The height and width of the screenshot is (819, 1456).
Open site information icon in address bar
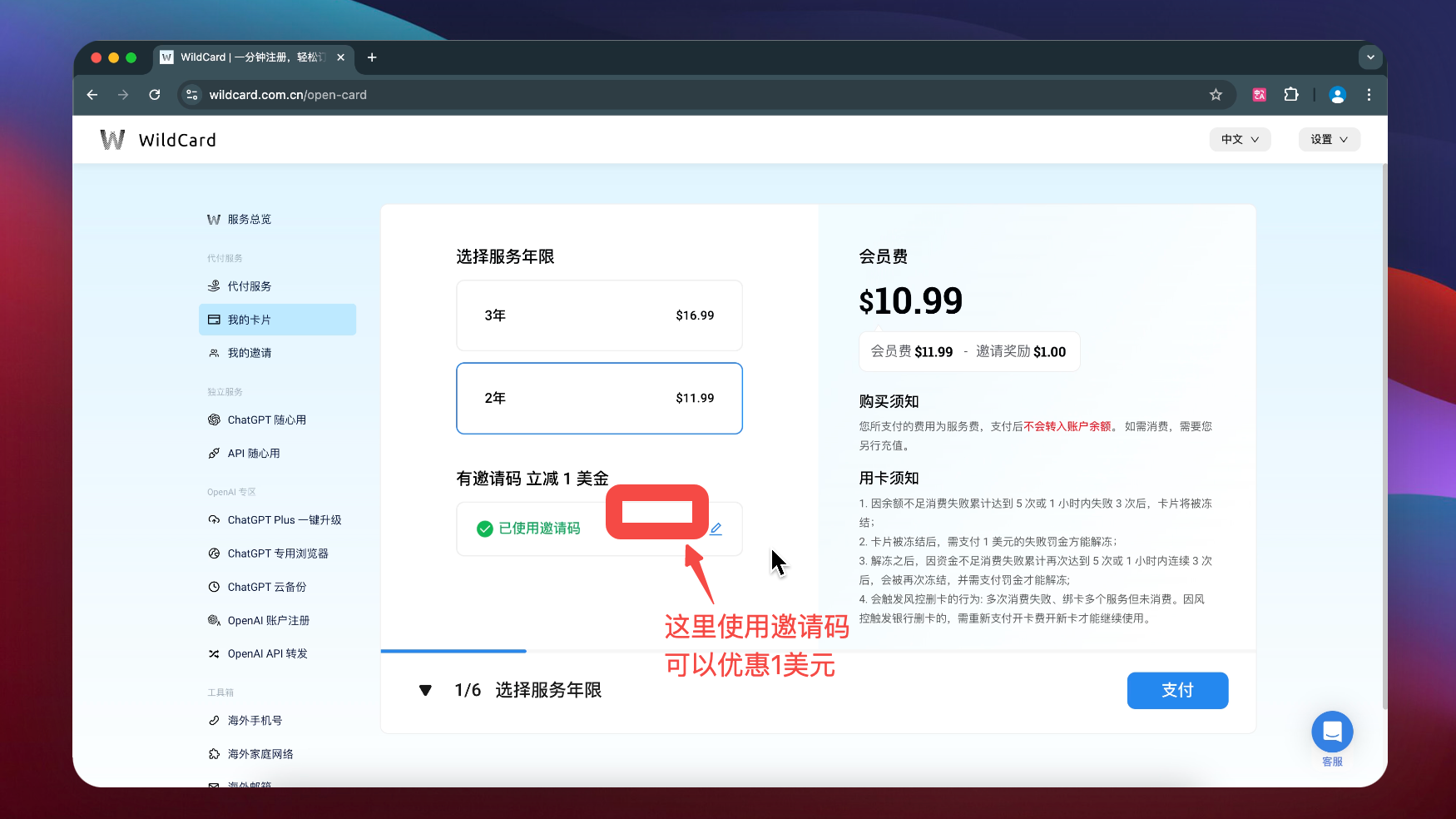coord(192,95)
